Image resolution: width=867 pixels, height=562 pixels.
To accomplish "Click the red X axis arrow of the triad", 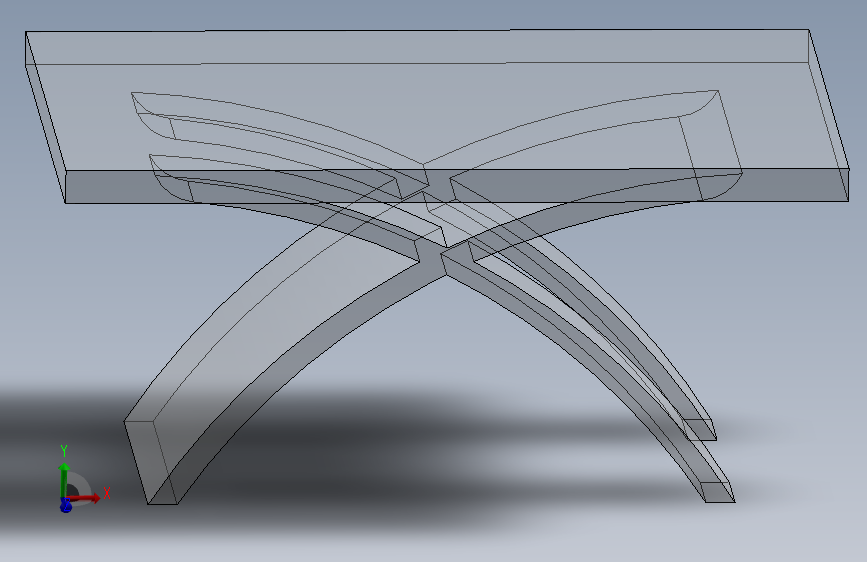I will pyautogui.click(x=86, y=498).
